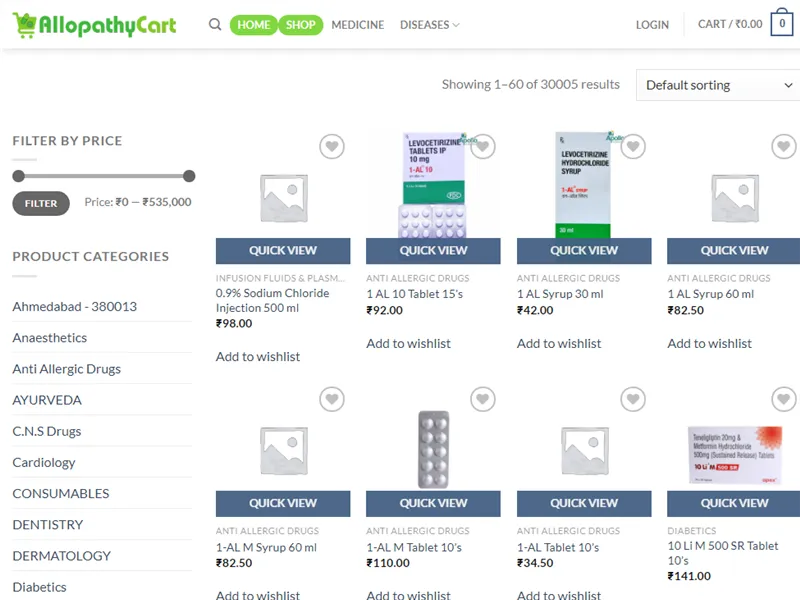Open placeholder image of Sodium Chloride Injection

284,198
